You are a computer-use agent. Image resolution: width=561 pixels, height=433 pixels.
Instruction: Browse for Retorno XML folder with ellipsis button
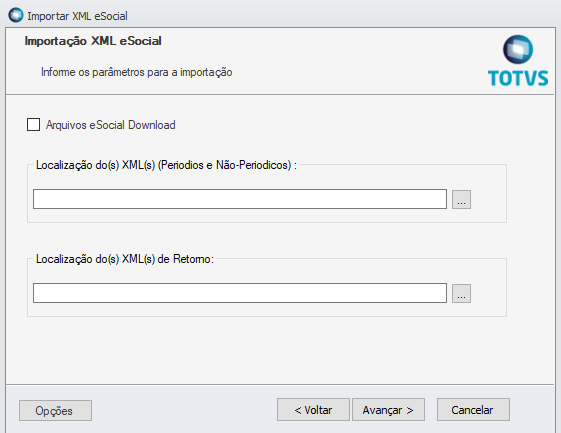461,293
